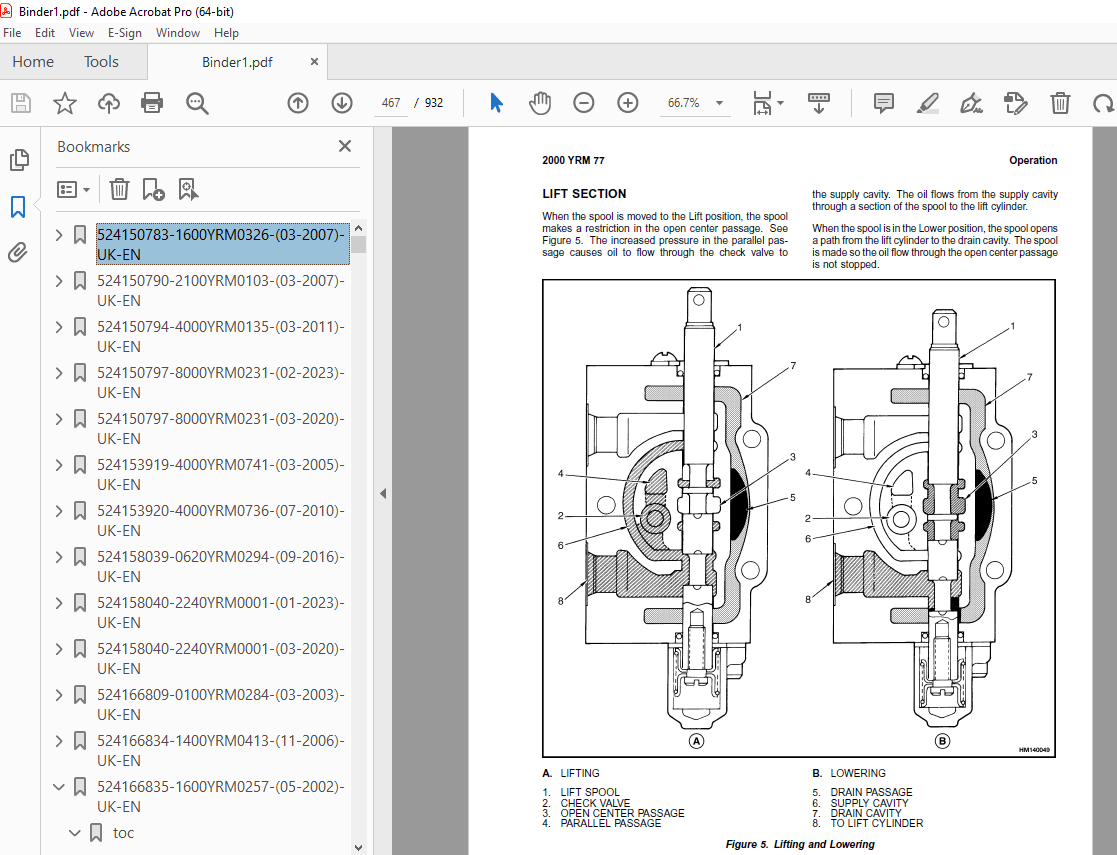Select bookmark 524150797-8000YRM0231-(03-2020)-UK-EN
Image resolution: width=1117 pixels, height=855 pixels.
tap(221, 428)
